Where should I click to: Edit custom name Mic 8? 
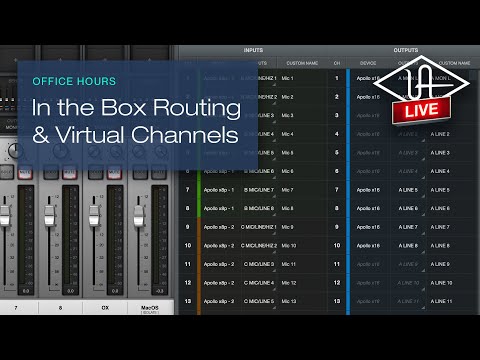click(287, 208)
